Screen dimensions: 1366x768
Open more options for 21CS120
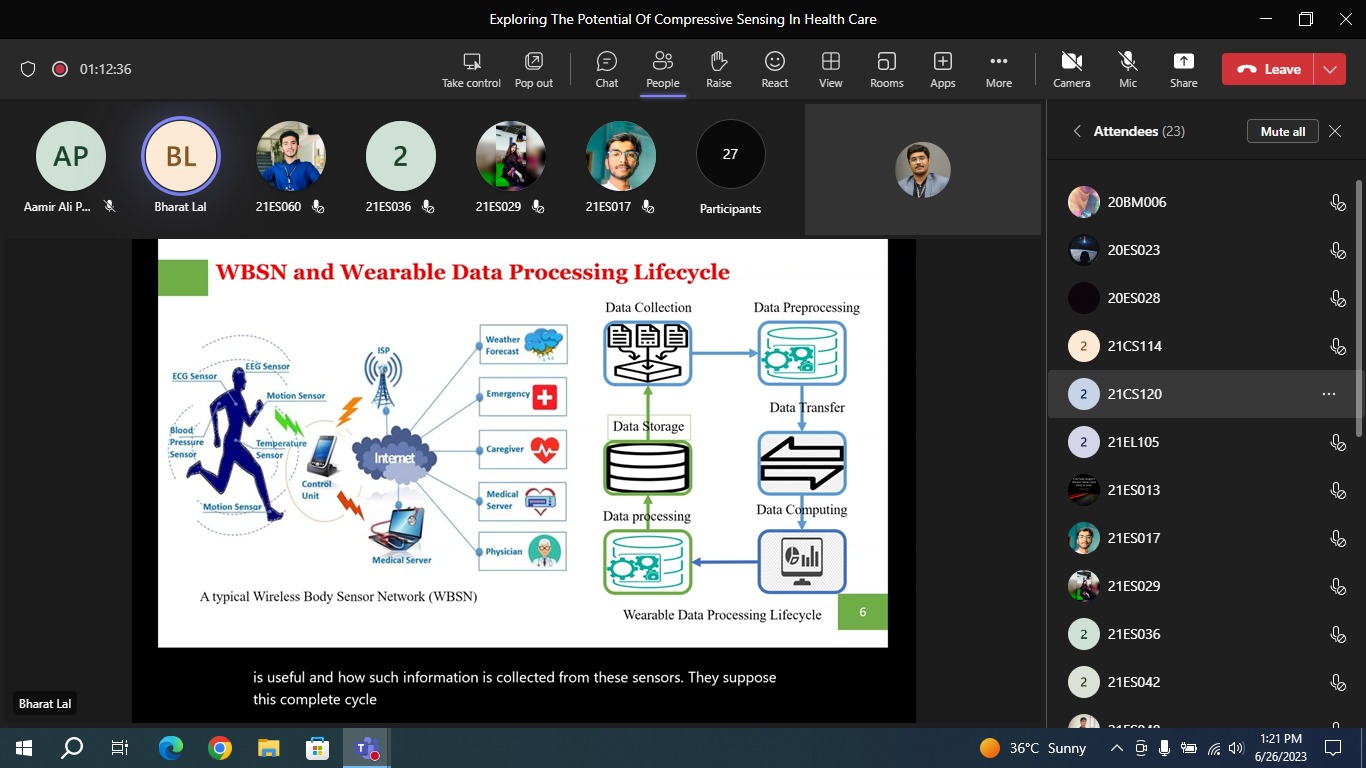1329,394
